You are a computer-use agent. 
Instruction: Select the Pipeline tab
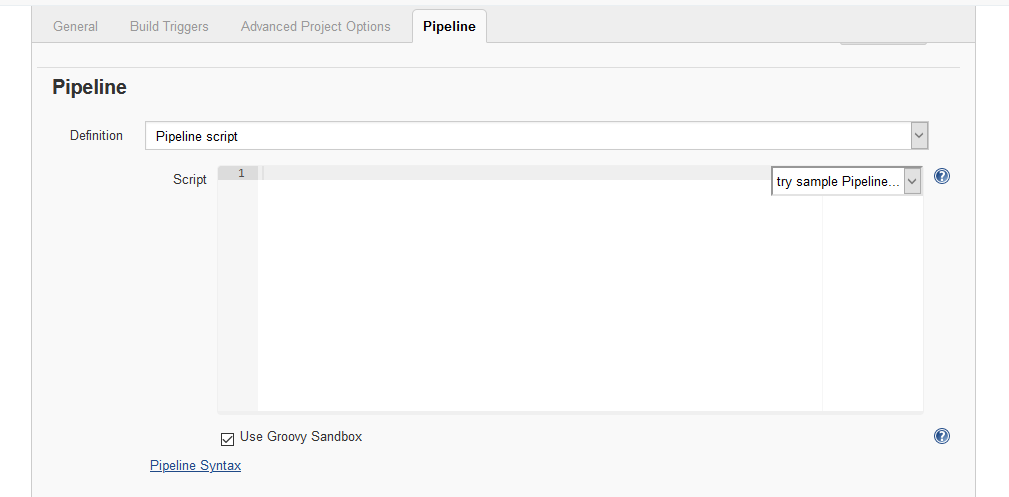[449, 26]
